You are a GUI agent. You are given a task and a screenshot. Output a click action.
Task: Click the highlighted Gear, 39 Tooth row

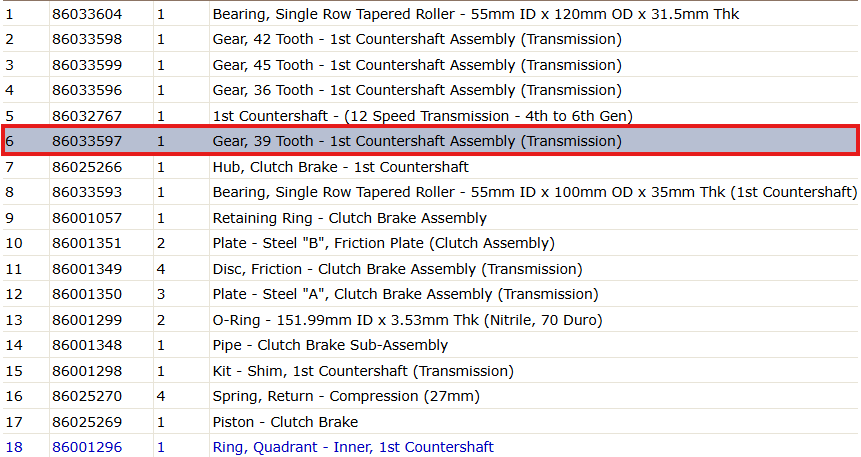[430, 141]
